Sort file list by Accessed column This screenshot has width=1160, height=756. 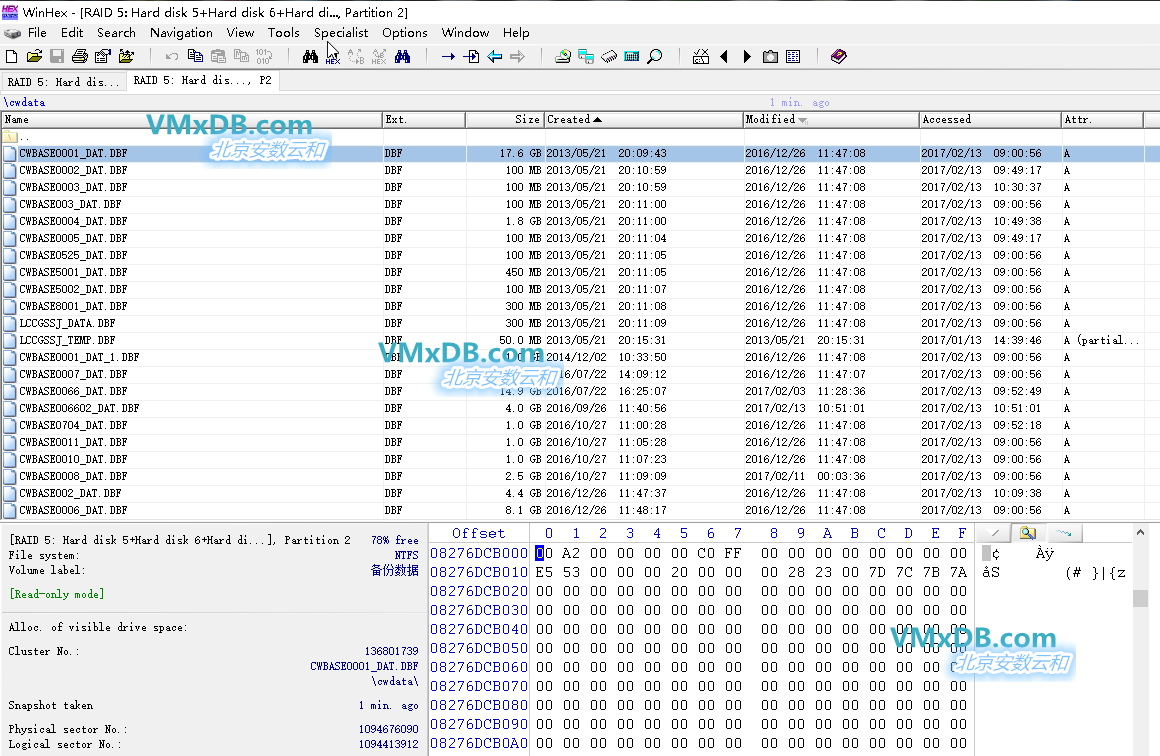990,119
